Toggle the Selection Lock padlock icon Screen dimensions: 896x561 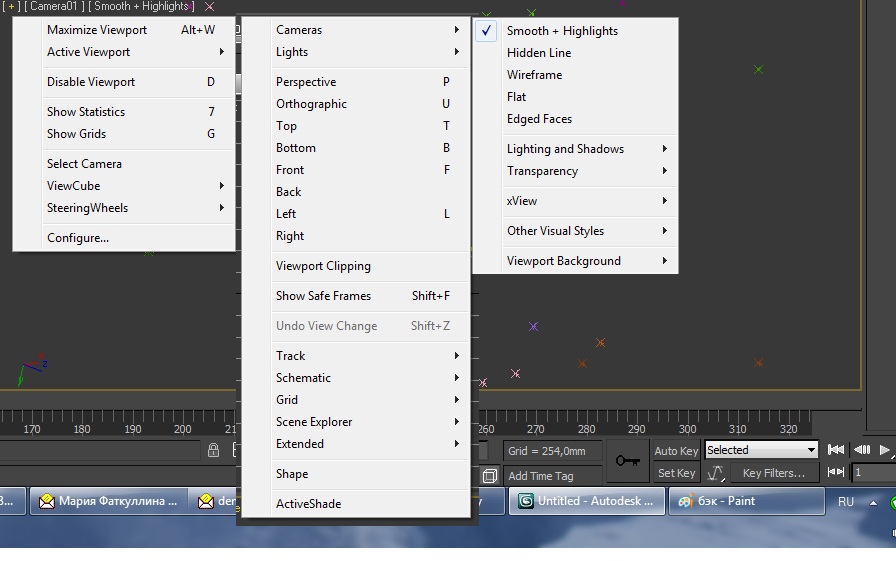213,450
